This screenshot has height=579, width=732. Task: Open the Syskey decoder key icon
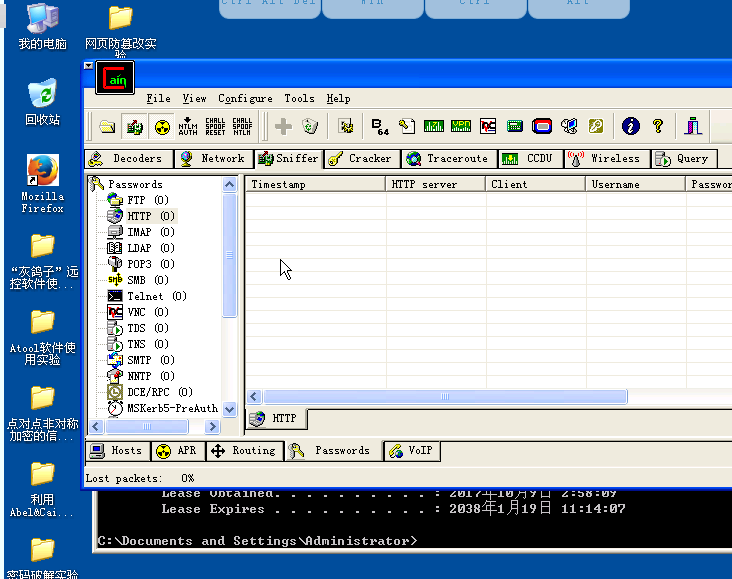(x=596, y=126)
